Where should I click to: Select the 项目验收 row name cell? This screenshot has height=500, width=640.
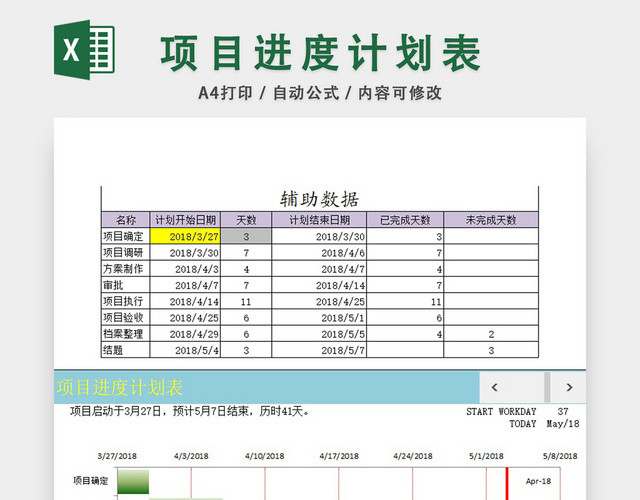point(126,318)
